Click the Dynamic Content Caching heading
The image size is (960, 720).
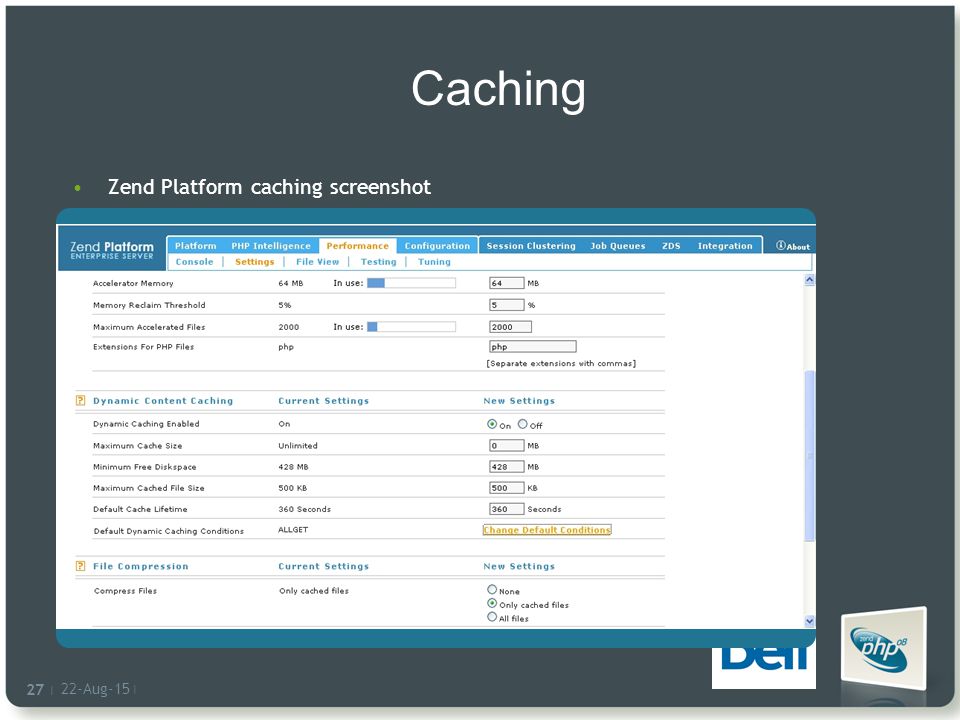tap(163, 400)
